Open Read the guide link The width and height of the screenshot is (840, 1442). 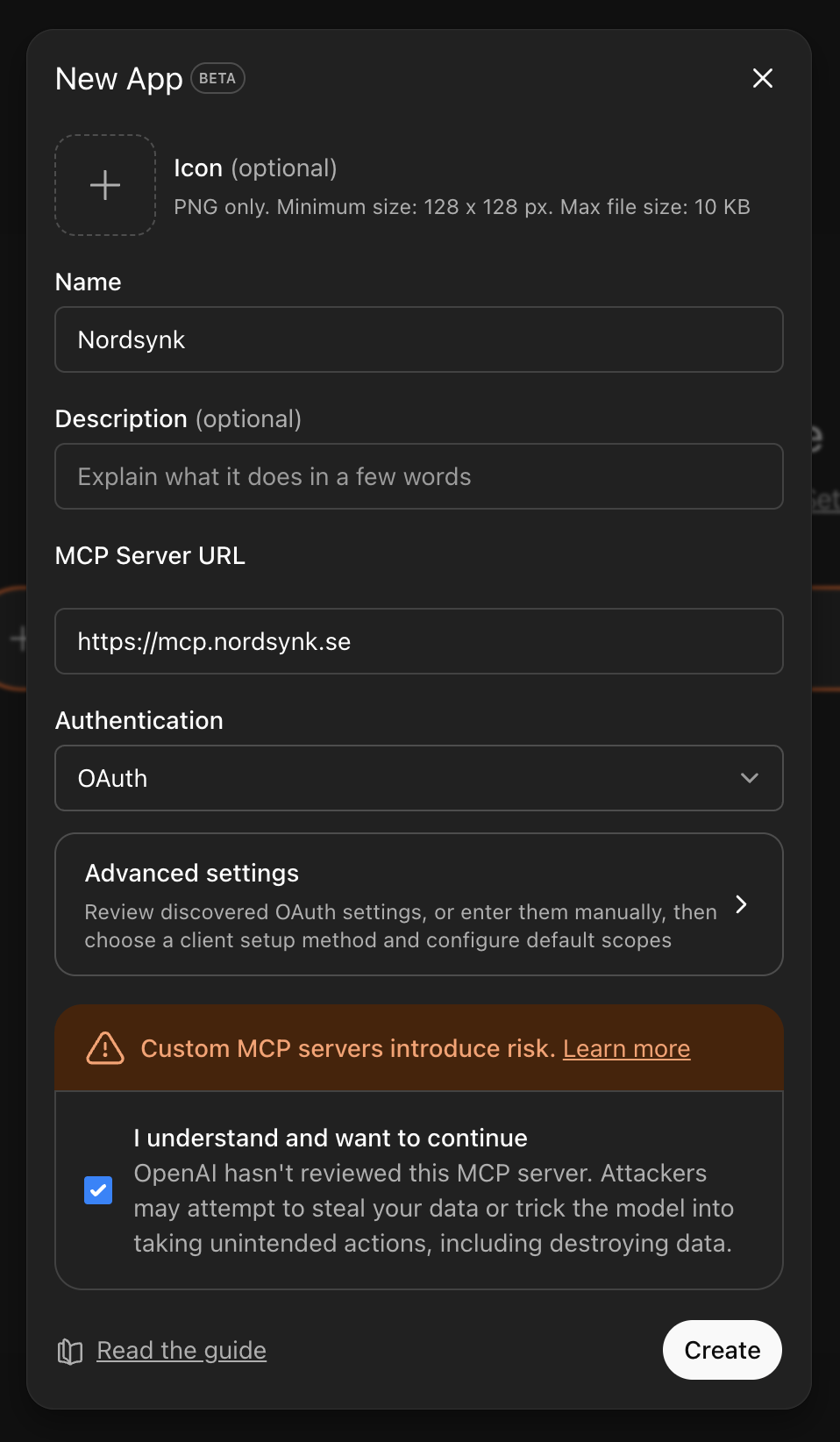tap(182, 1351)
